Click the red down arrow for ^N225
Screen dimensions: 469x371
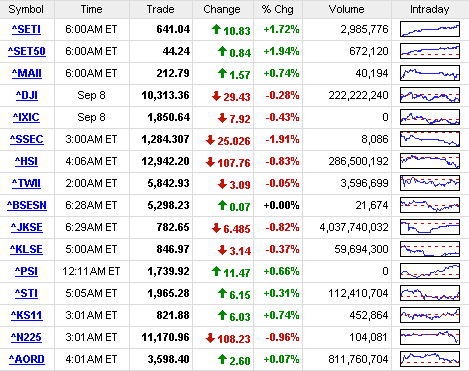pos(210,338)
